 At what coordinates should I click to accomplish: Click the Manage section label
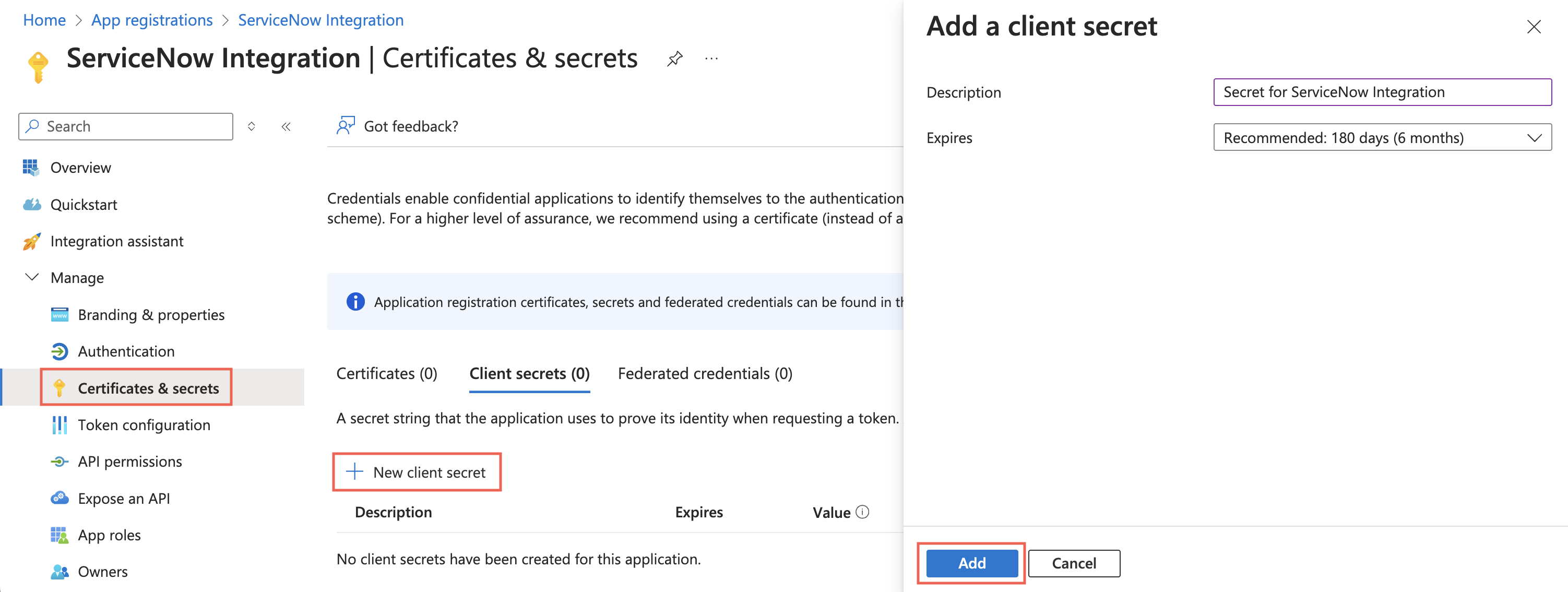(77, 278)
